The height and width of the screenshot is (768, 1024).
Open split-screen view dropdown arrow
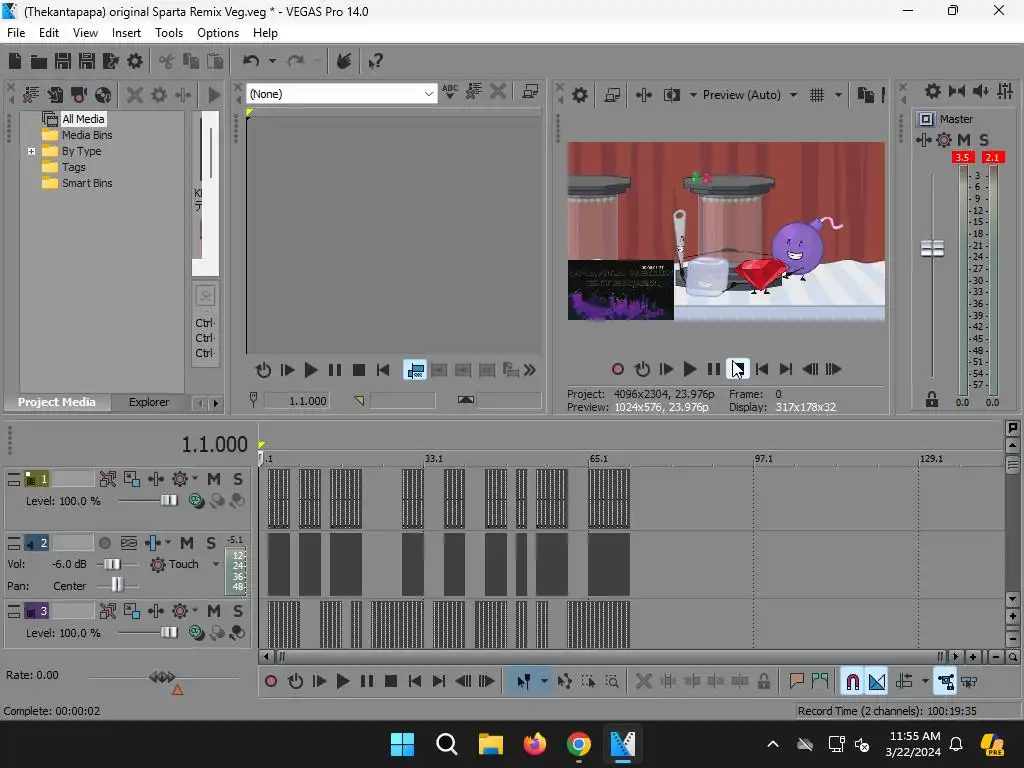694,95
